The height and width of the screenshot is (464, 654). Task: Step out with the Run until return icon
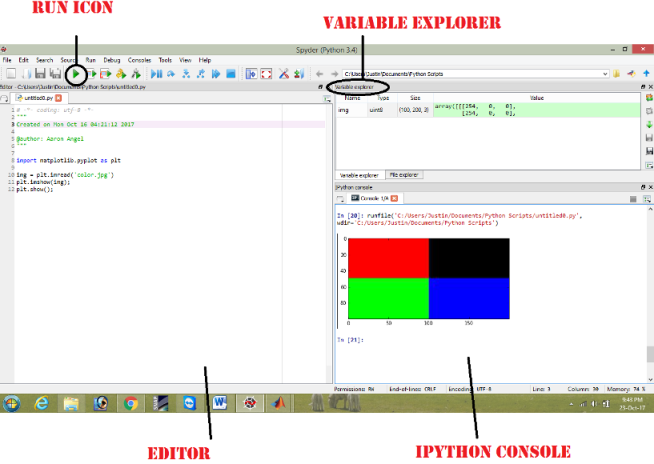[201, 74]
